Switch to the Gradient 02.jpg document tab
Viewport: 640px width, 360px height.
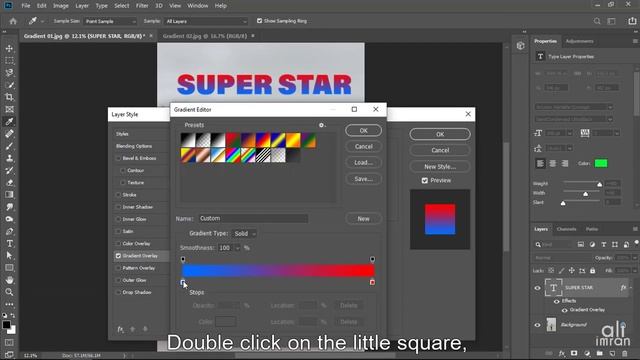205,36
